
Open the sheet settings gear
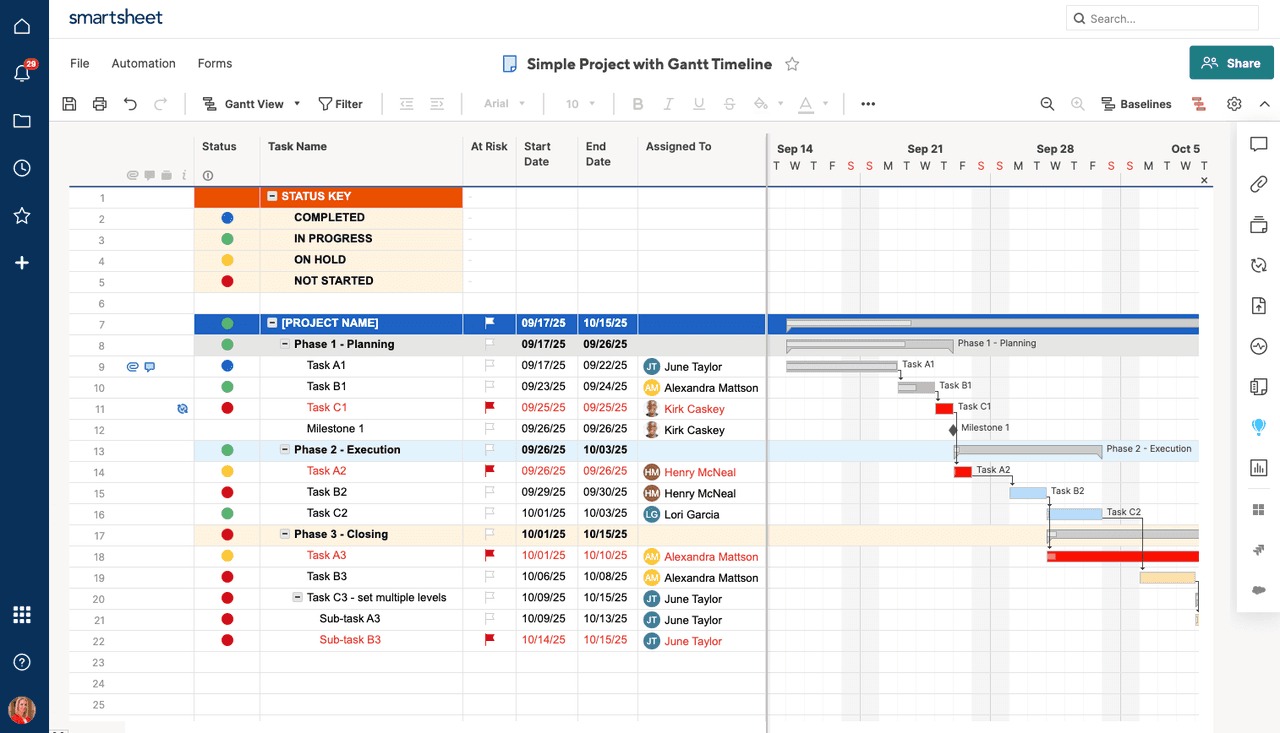coord(1233,103)
